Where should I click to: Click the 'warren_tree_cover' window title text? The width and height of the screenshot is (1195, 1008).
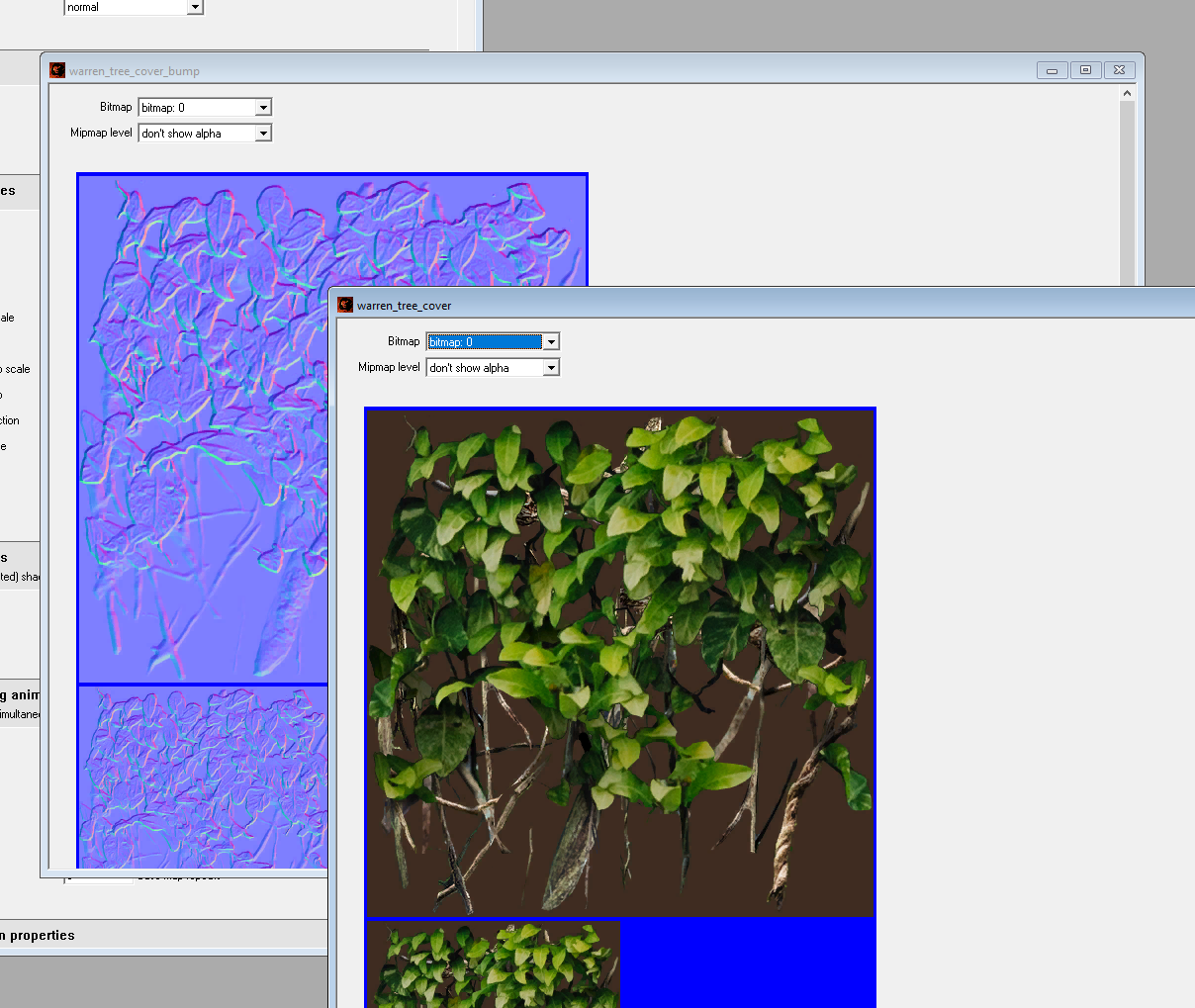click(404, 306)
